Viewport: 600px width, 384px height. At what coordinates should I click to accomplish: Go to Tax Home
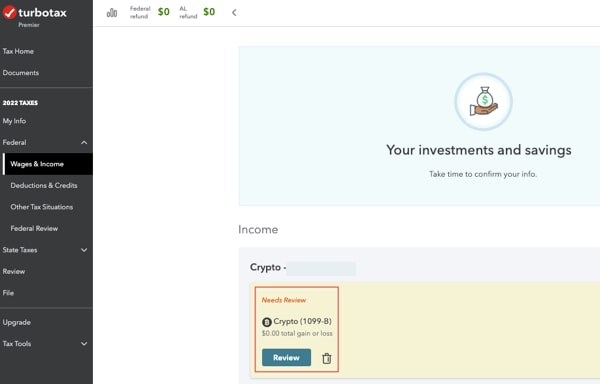18,51
